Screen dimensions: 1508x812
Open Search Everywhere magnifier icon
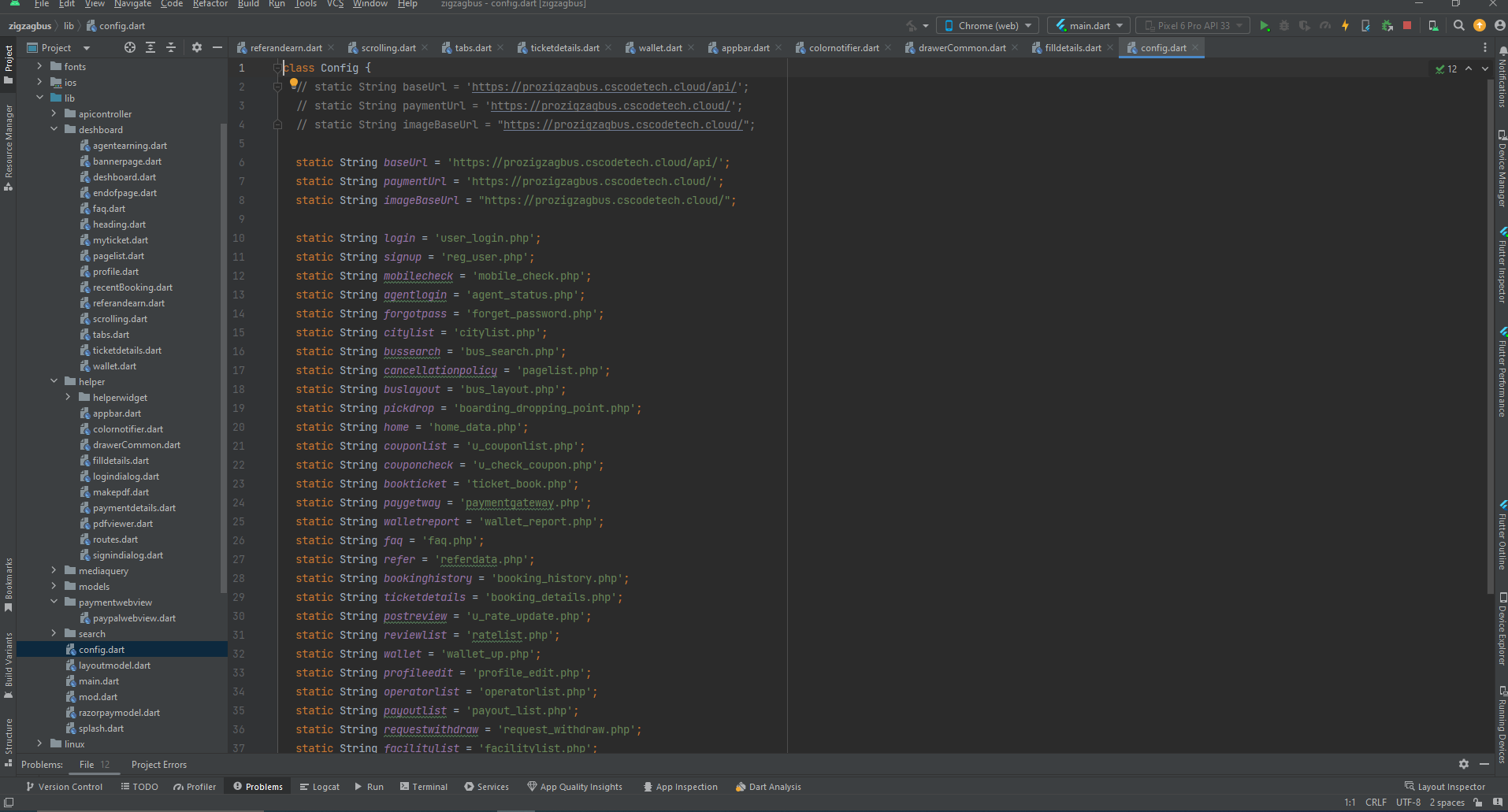tap(1458, 26)
